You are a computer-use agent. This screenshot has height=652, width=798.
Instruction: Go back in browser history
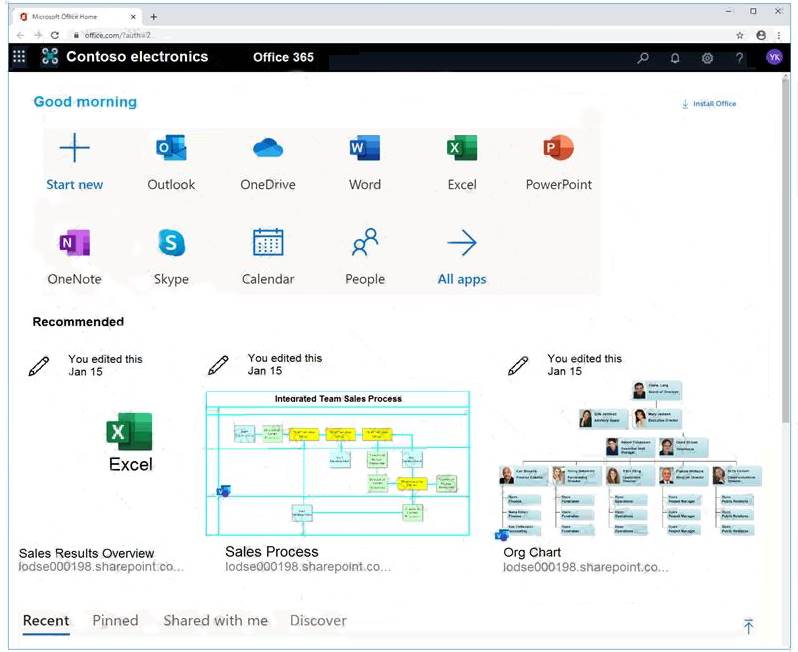[x=20, y=35]
